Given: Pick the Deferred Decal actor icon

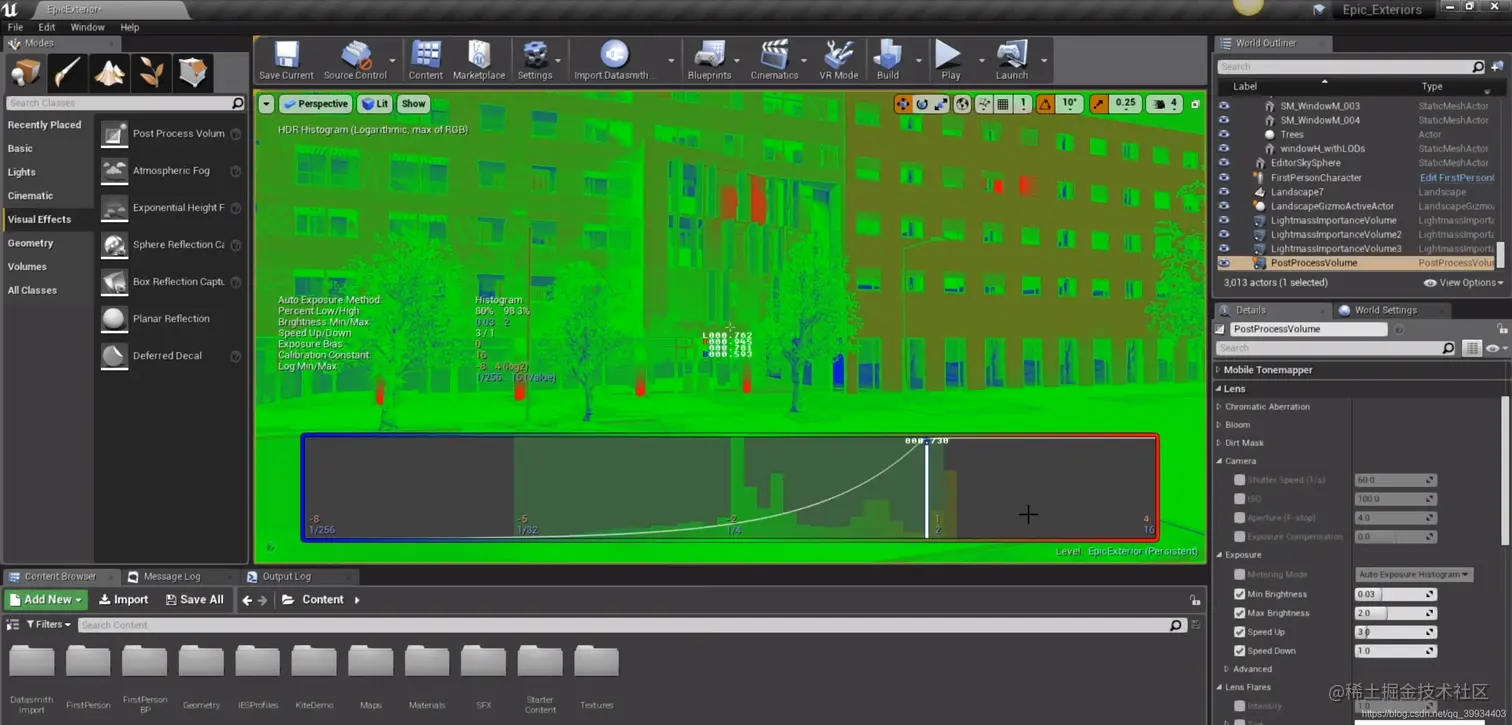Looking at the screenshot, I should coord(114,356).
